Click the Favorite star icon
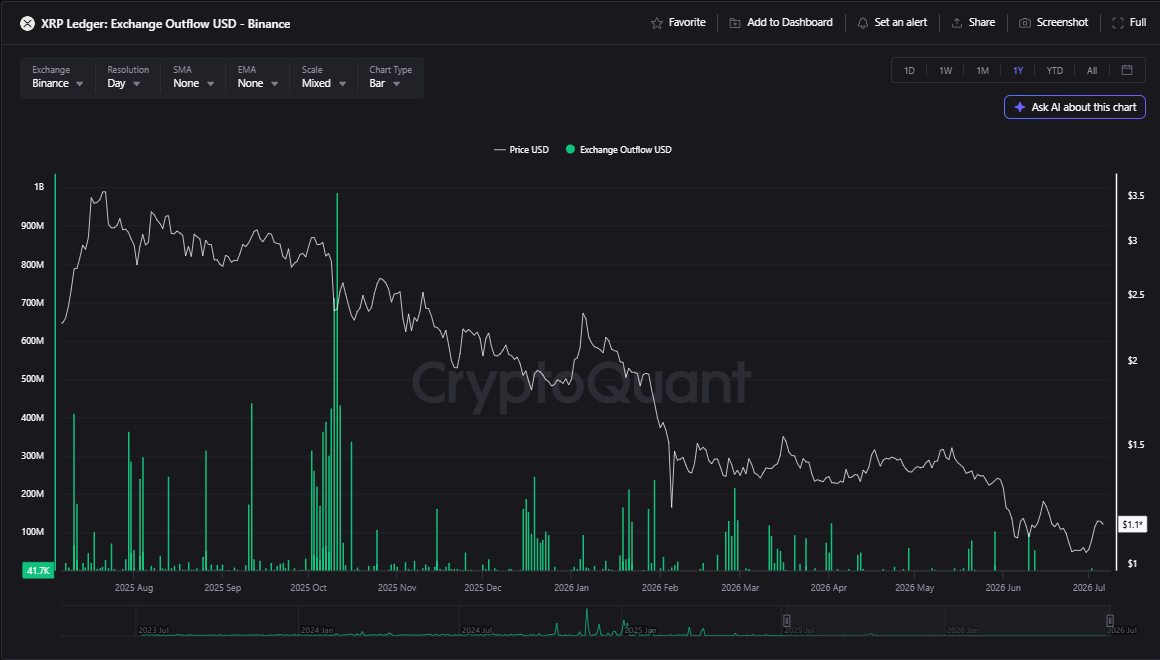1160x660 pixels. point(656,23)
